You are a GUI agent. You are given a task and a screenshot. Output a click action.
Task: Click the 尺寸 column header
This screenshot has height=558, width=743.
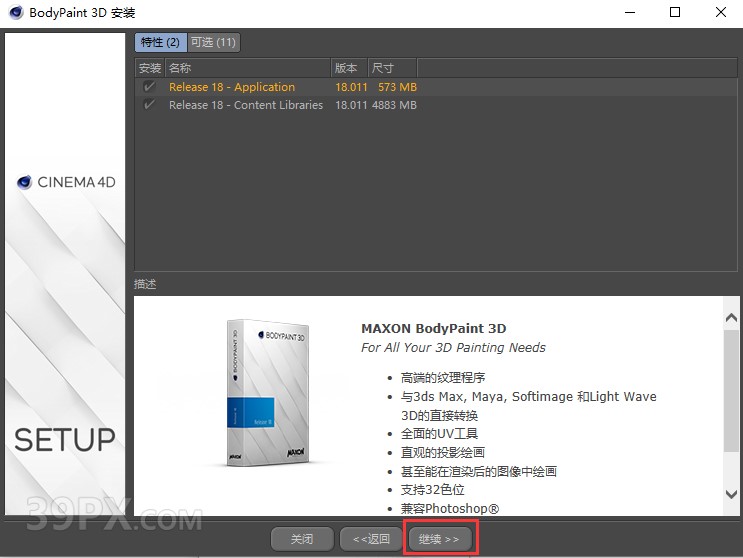point(392,68)
